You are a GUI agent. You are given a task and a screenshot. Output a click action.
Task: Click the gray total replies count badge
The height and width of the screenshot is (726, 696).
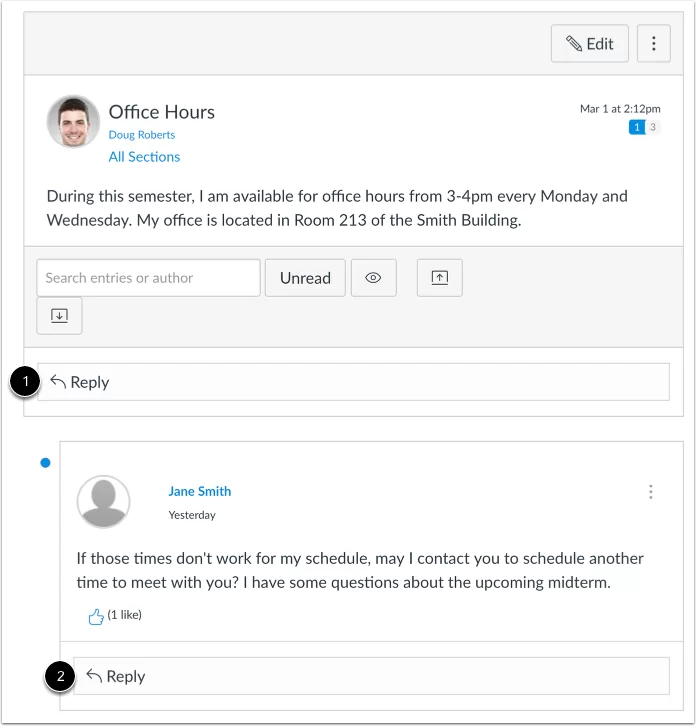(653, 127)
